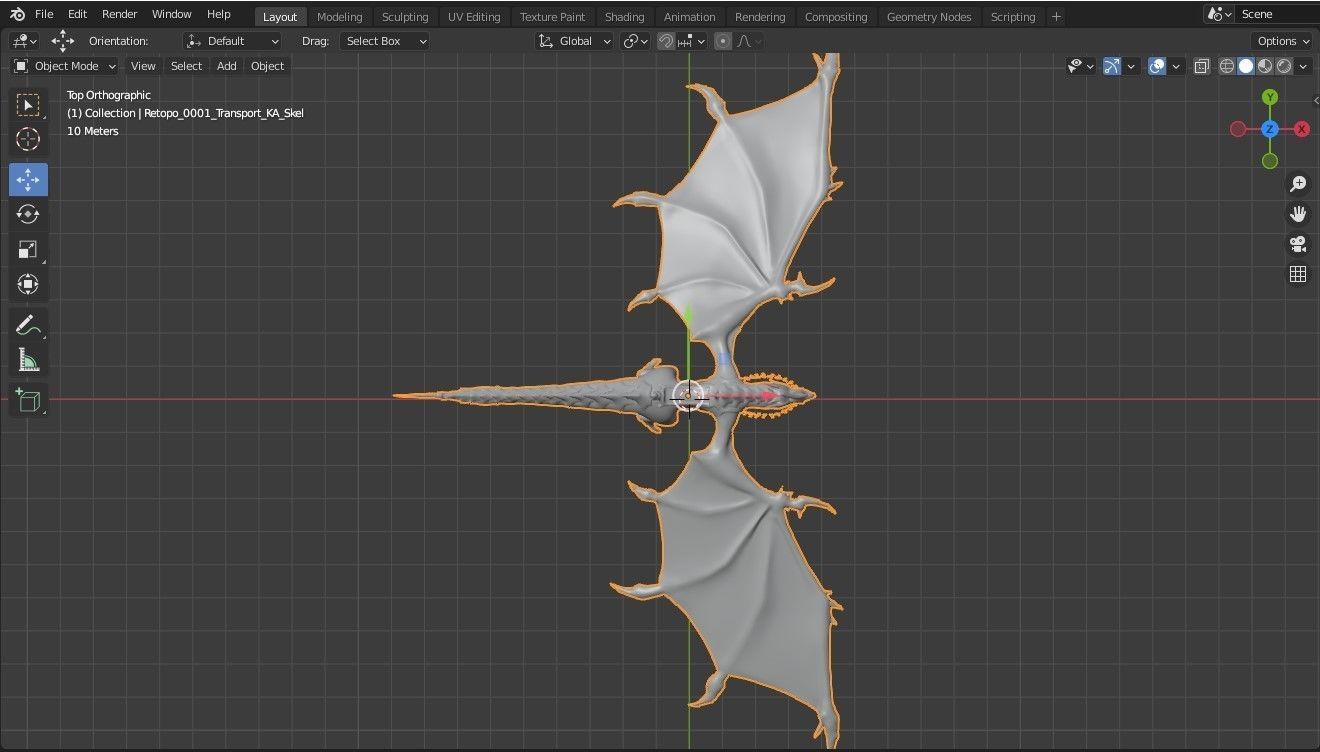Open the Edit menu

tap(77, 14)
